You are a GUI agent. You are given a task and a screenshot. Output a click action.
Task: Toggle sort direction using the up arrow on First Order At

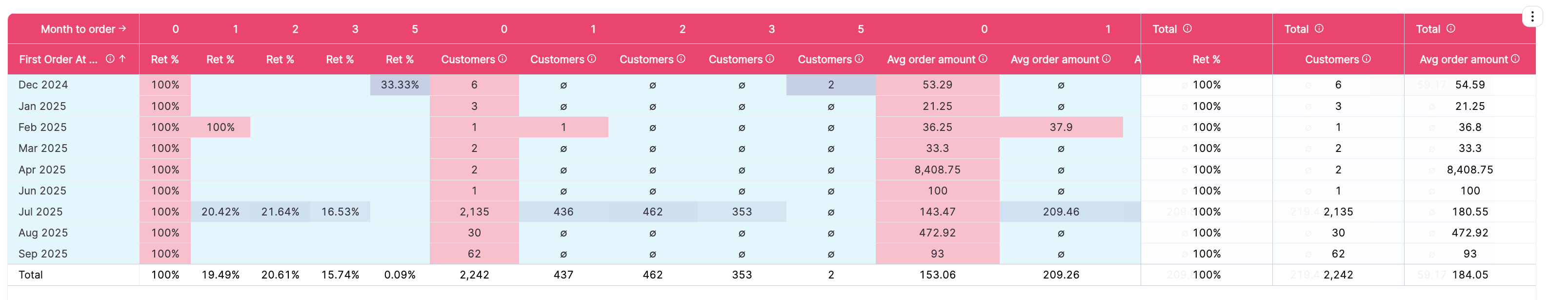pos(123,59)
